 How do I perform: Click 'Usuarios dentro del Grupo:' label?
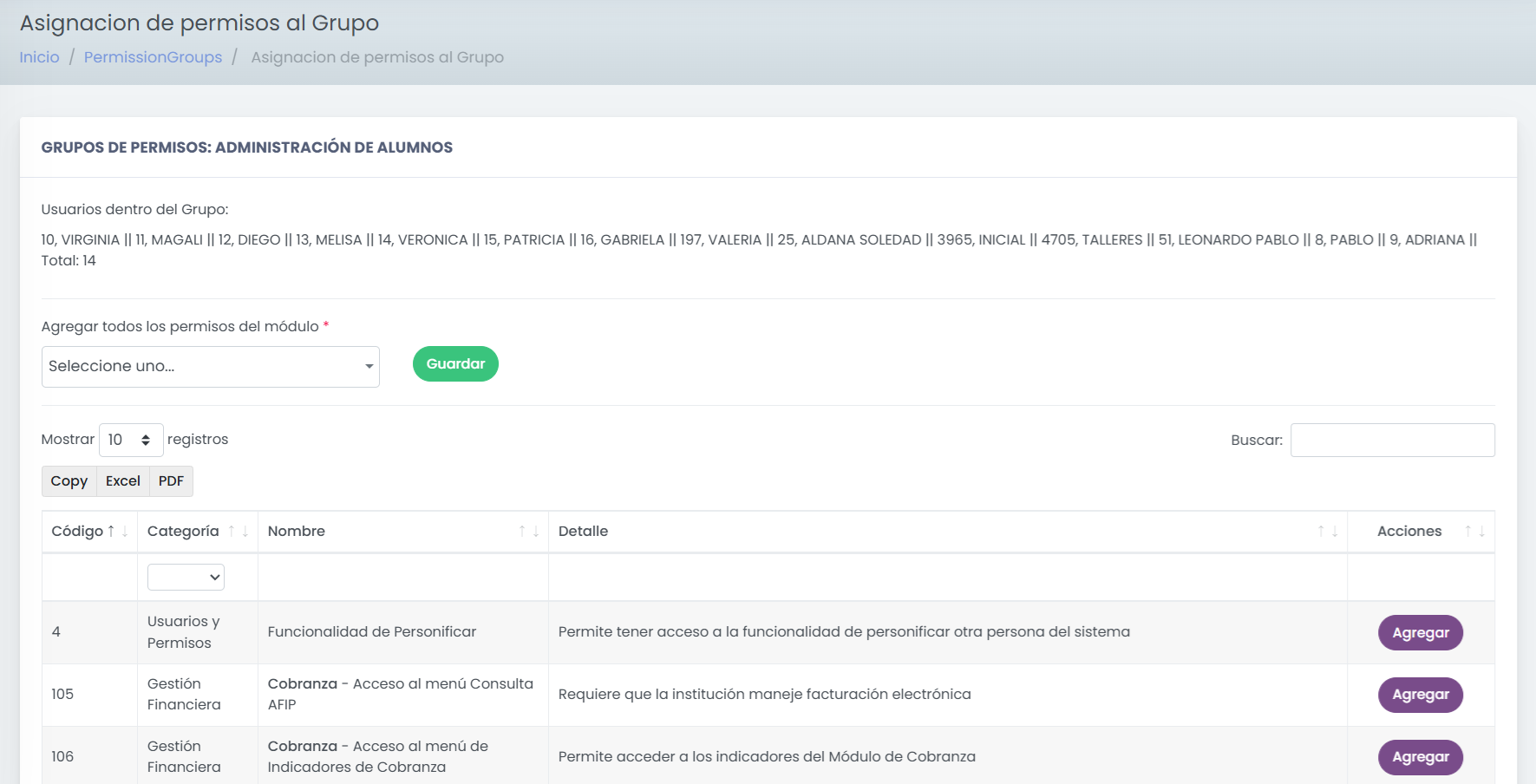[x=134, y=210]
